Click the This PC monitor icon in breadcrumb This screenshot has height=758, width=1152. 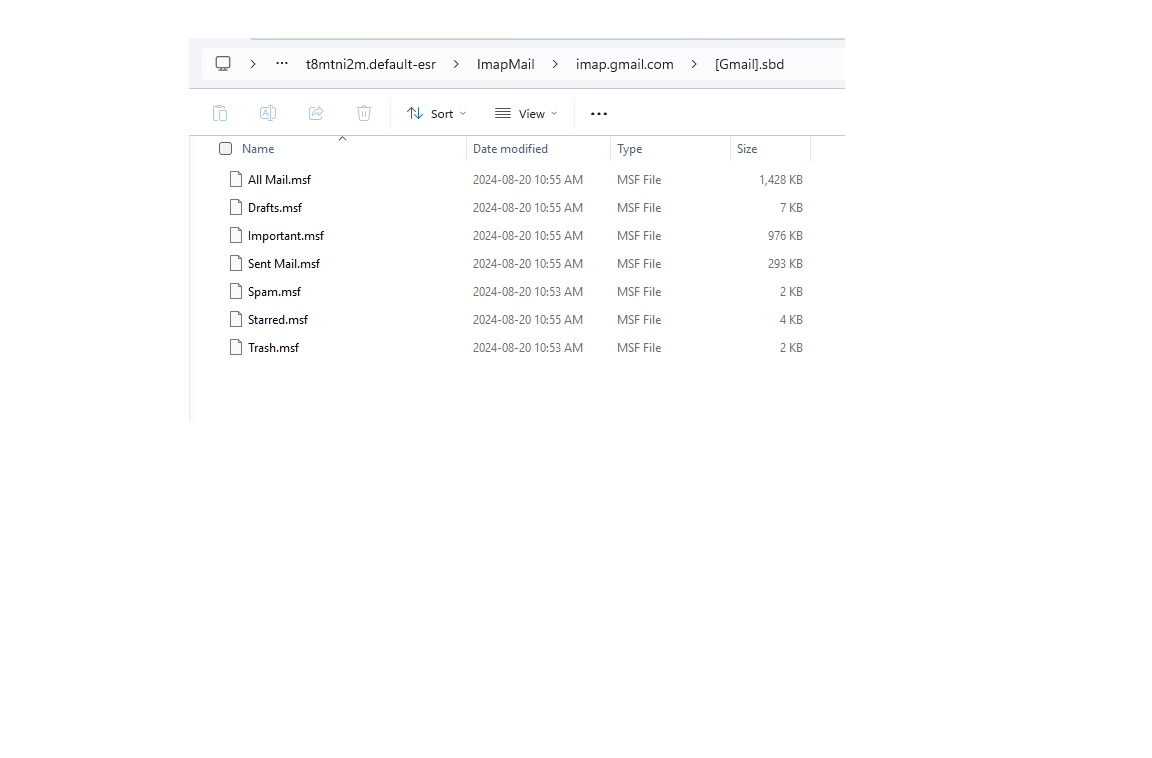tap(223, 63)
